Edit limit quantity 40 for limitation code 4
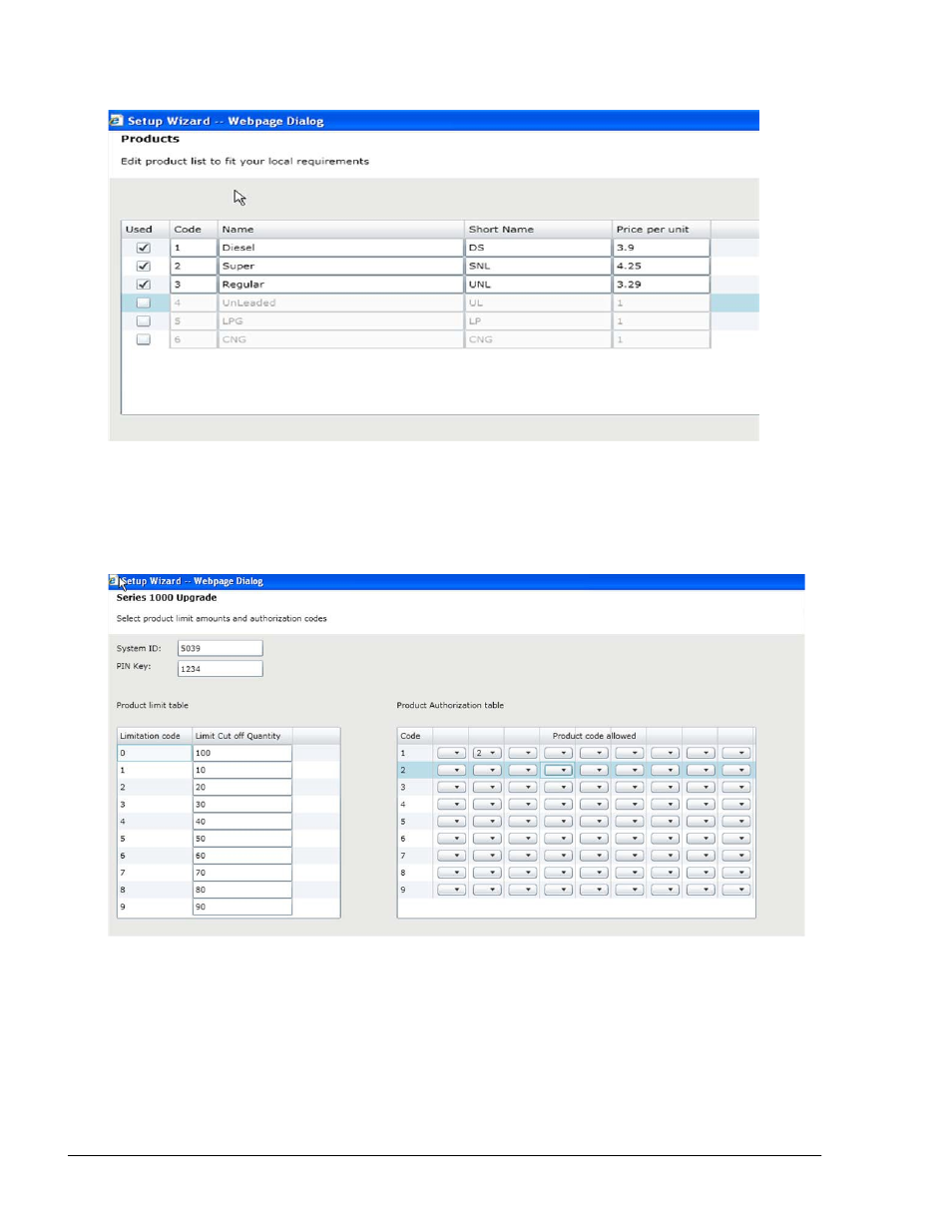Viewport: 952px width, 1232px height. click(242, 822)
